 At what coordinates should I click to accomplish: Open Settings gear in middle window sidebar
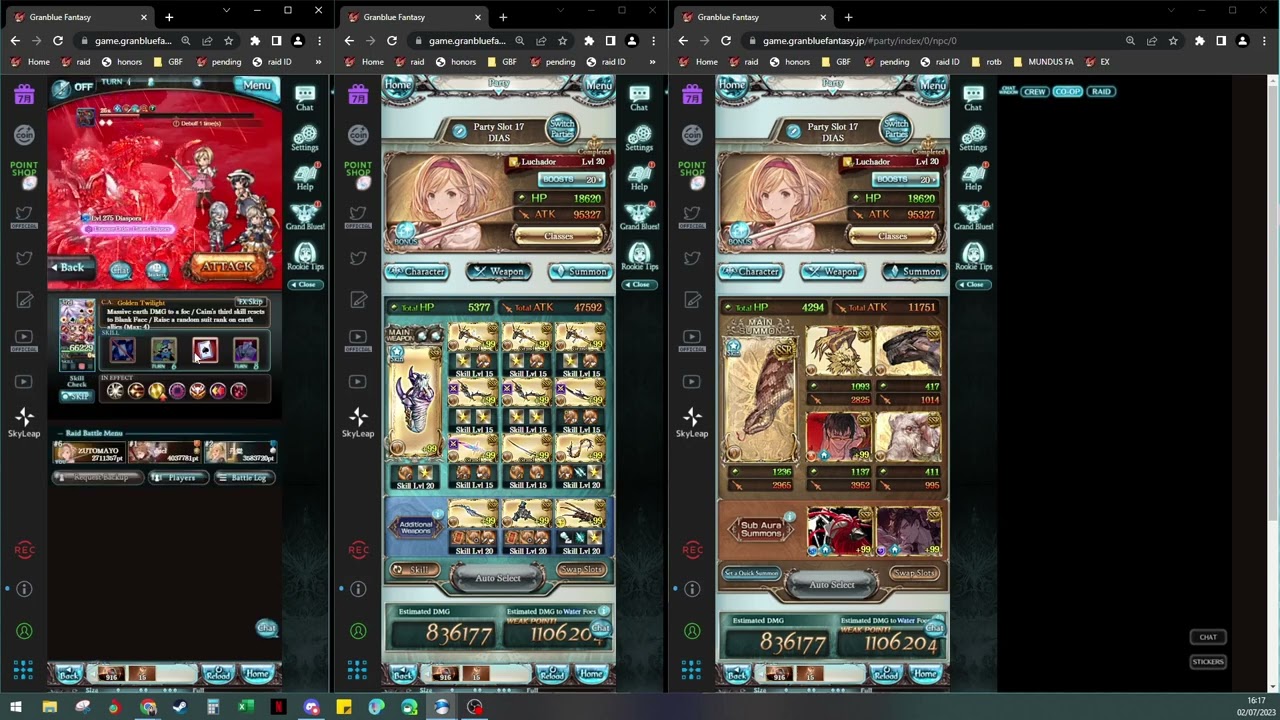point(639,138)
